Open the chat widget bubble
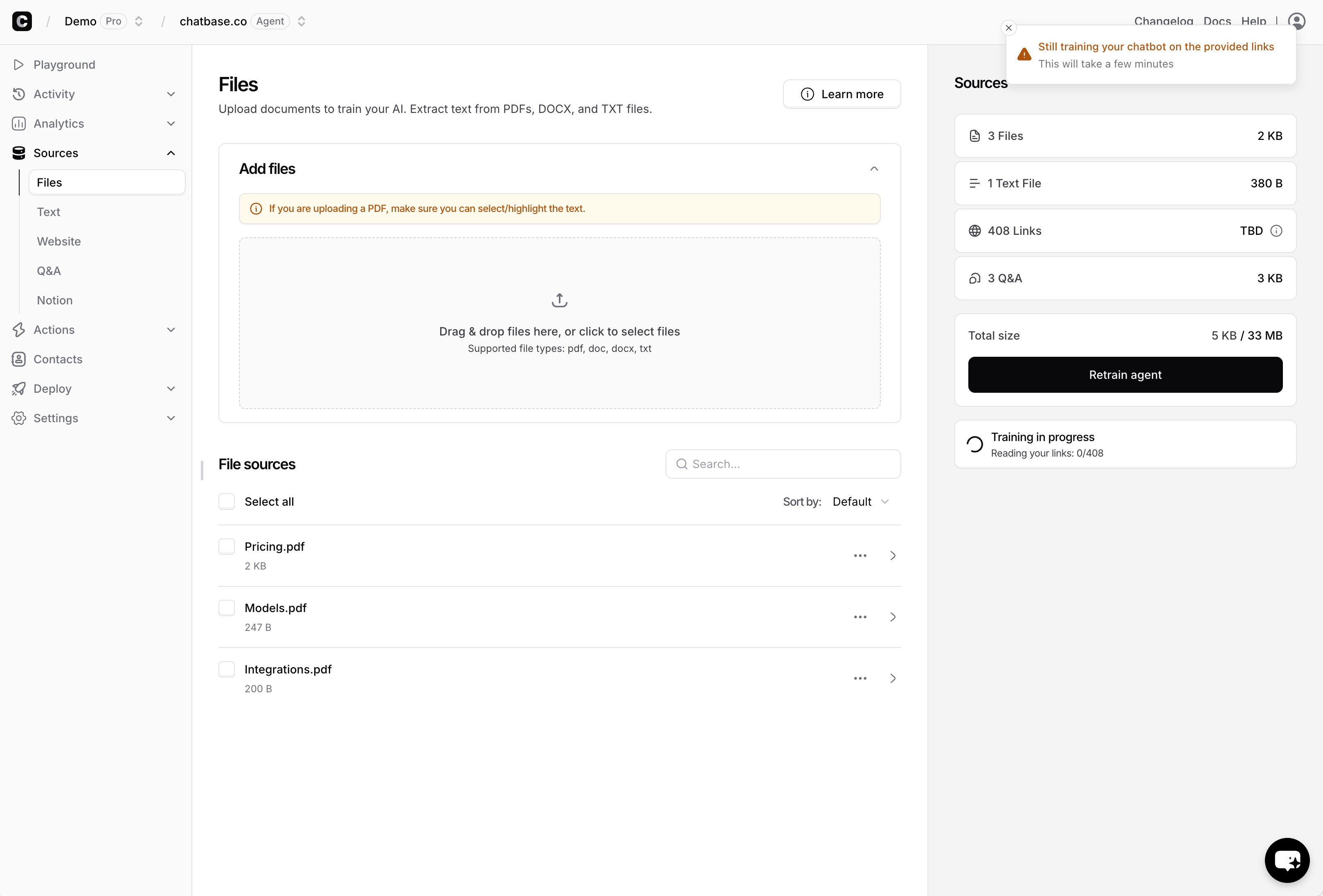1323x896 pixels. click(x=1287, y=860)
